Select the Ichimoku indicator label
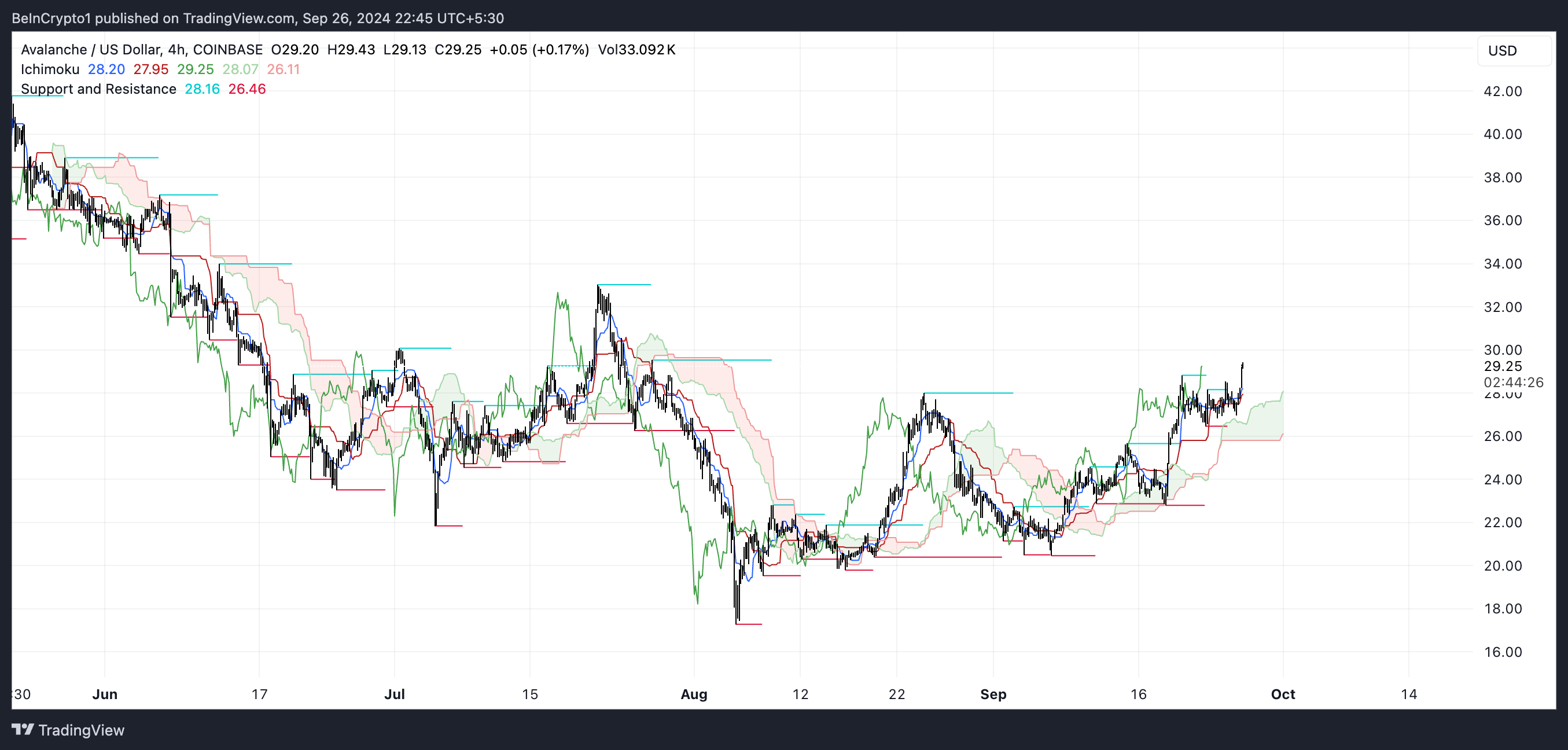This screenshot has width=1568, height=750. (50, 69)
